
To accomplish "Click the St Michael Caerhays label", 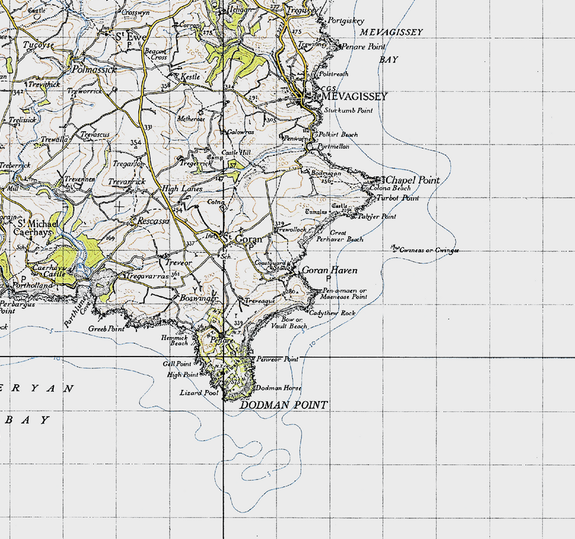I will [36, 227].
